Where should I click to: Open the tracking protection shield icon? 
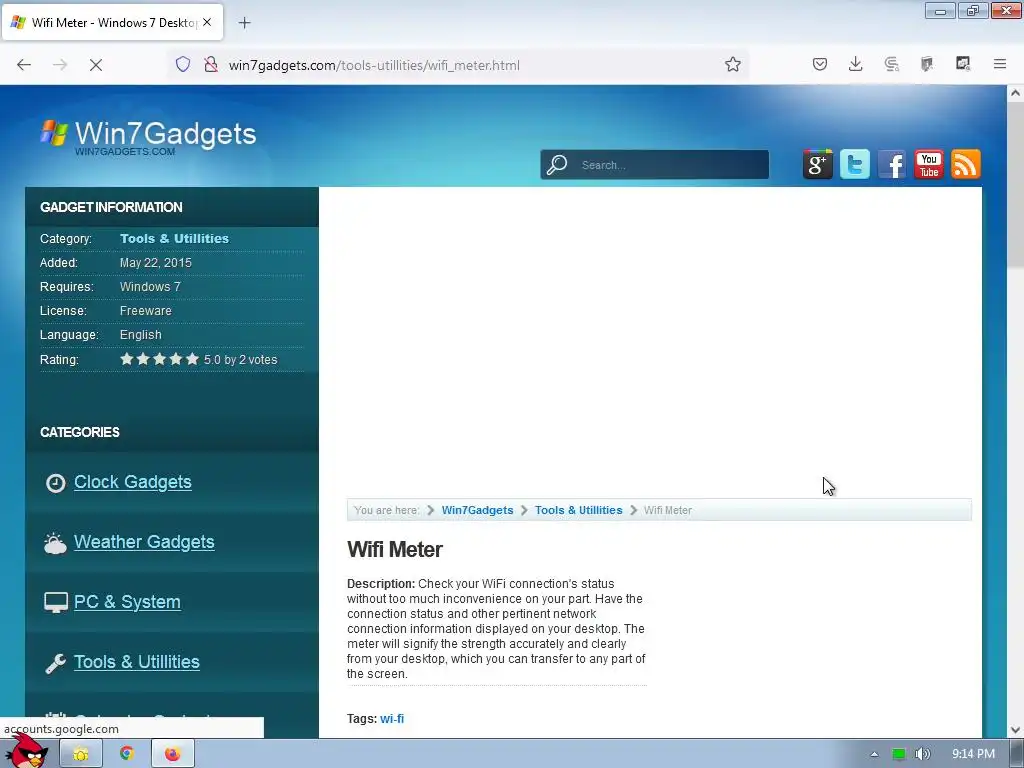[183, 64]
